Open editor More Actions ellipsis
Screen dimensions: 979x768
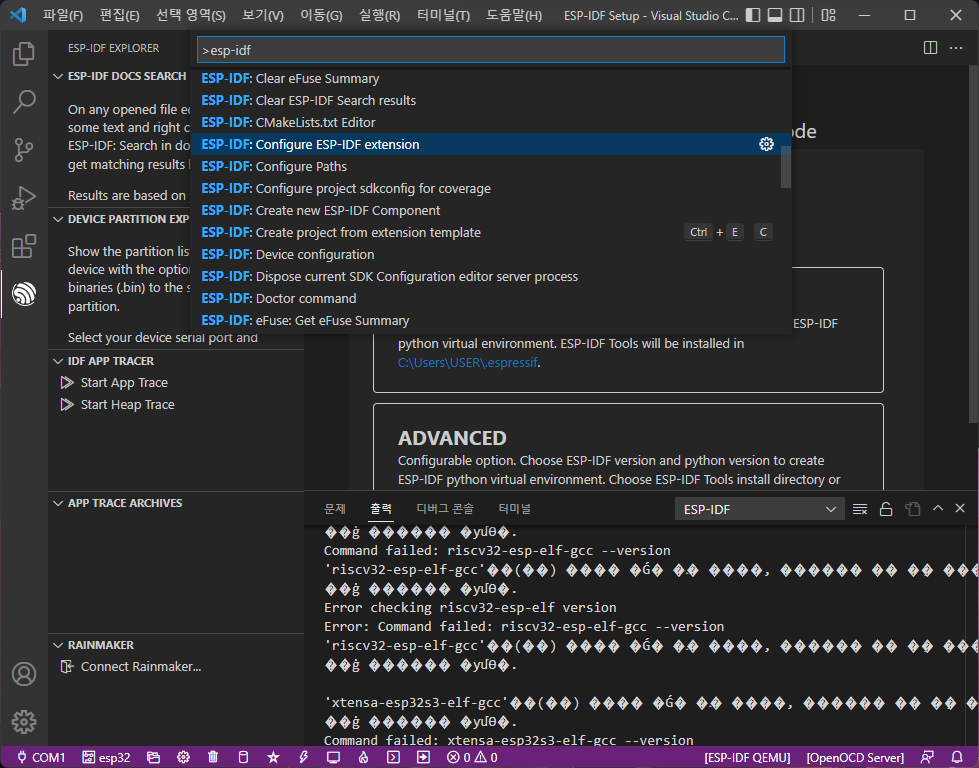click(956, 48)
